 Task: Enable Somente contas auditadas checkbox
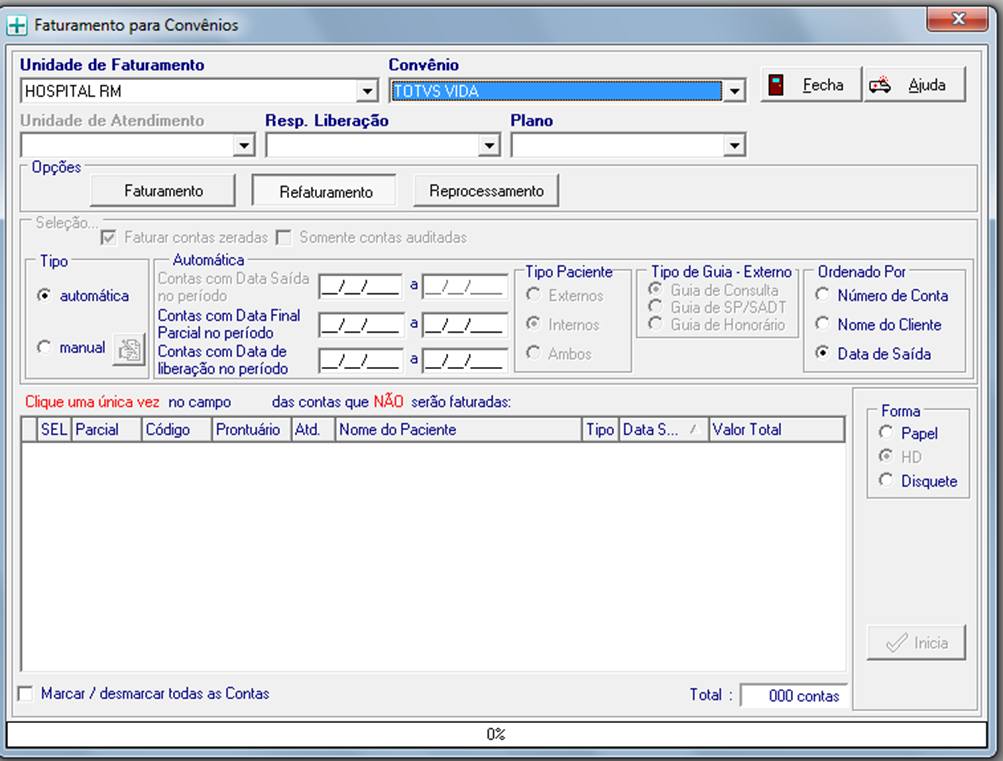click(283, 238)
